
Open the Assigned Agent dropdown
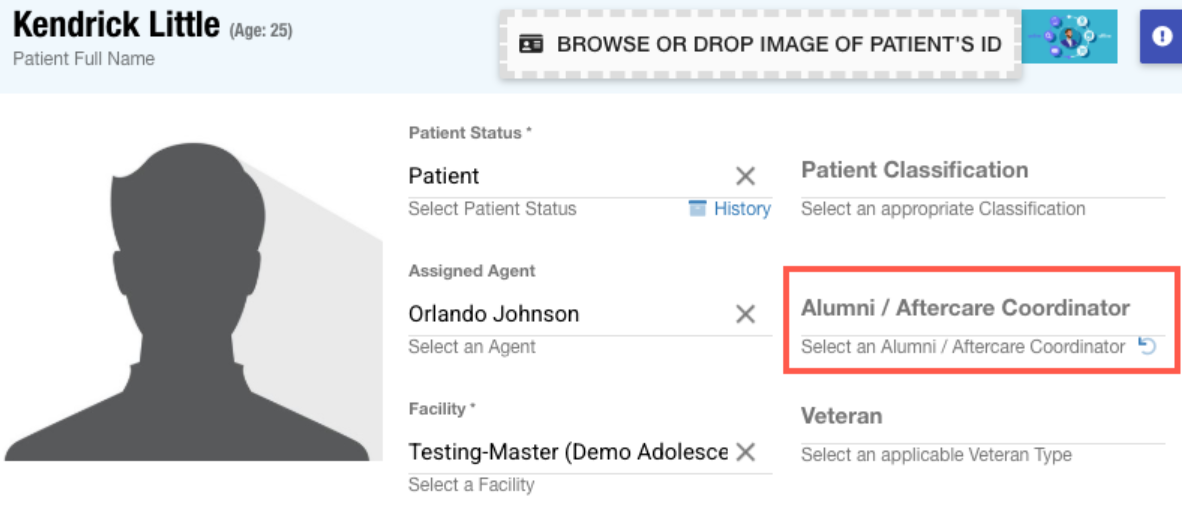coord(565,315)
